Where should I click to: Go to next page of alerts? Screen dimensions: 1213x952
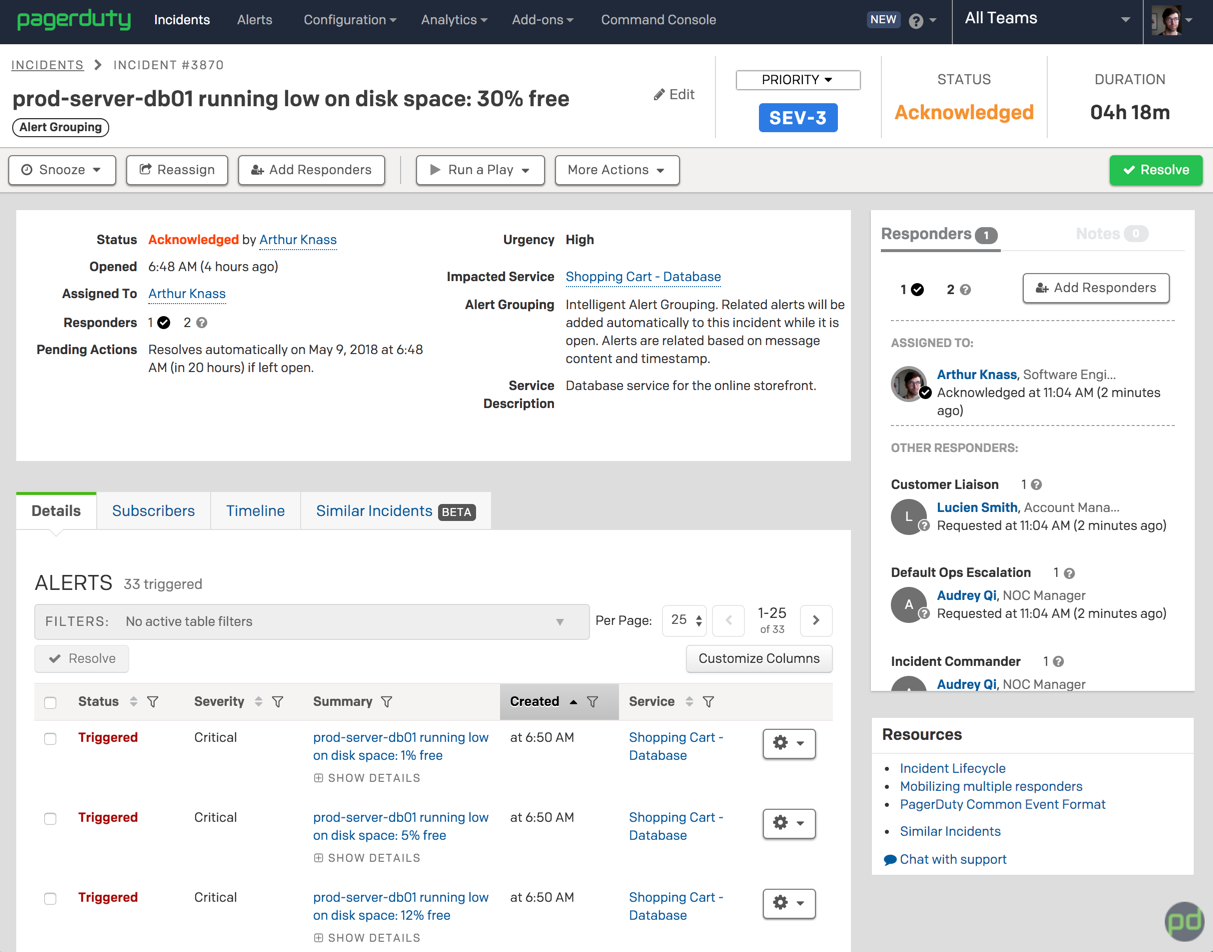[816, 621]
